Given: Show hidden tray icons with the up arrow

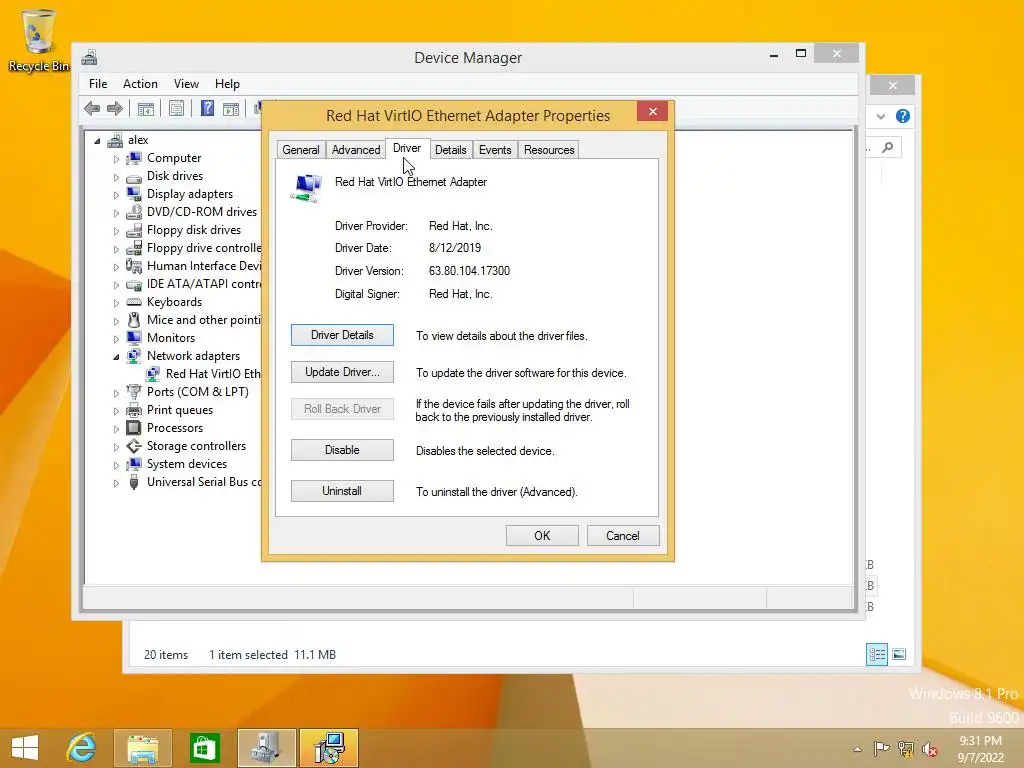Looking at the screenshot, I should point(857,749).
